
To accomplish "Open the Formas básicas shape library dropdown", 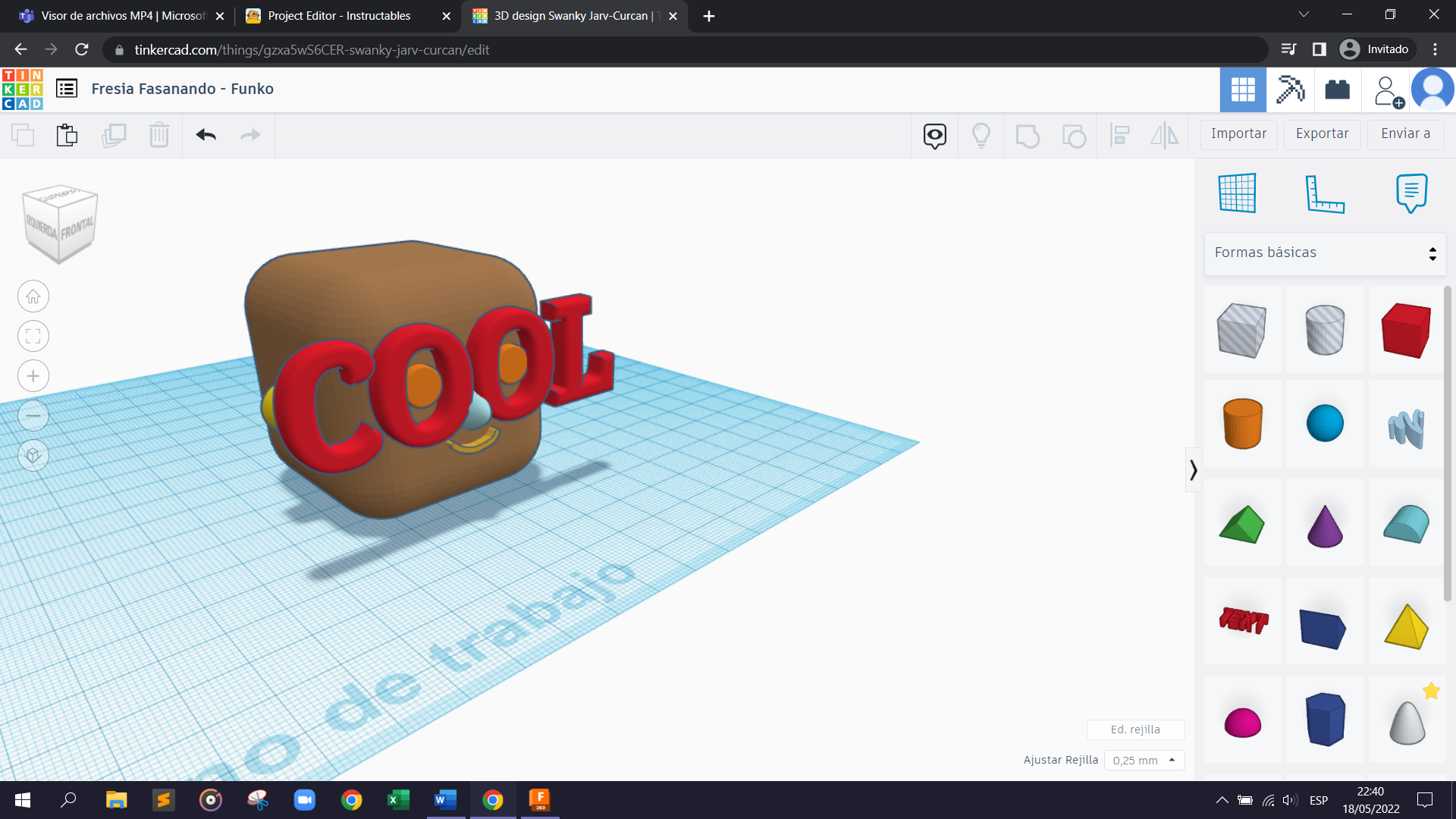I will coord(1325,253).
